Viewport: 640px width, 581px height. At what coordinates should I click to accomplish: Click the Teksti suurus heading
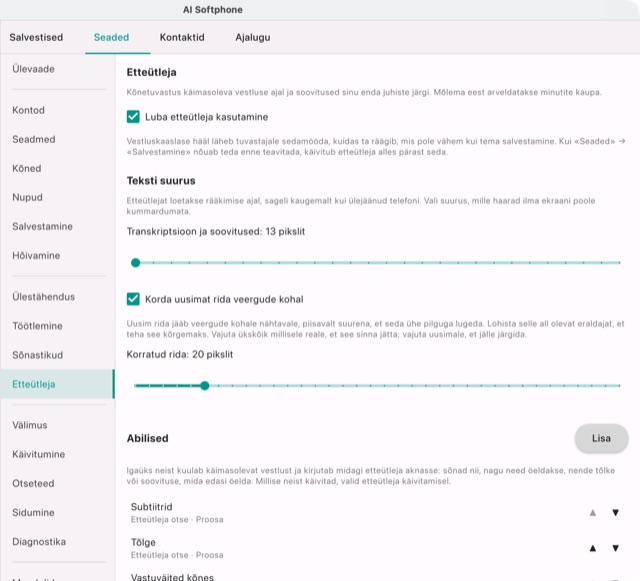(161, 180)
